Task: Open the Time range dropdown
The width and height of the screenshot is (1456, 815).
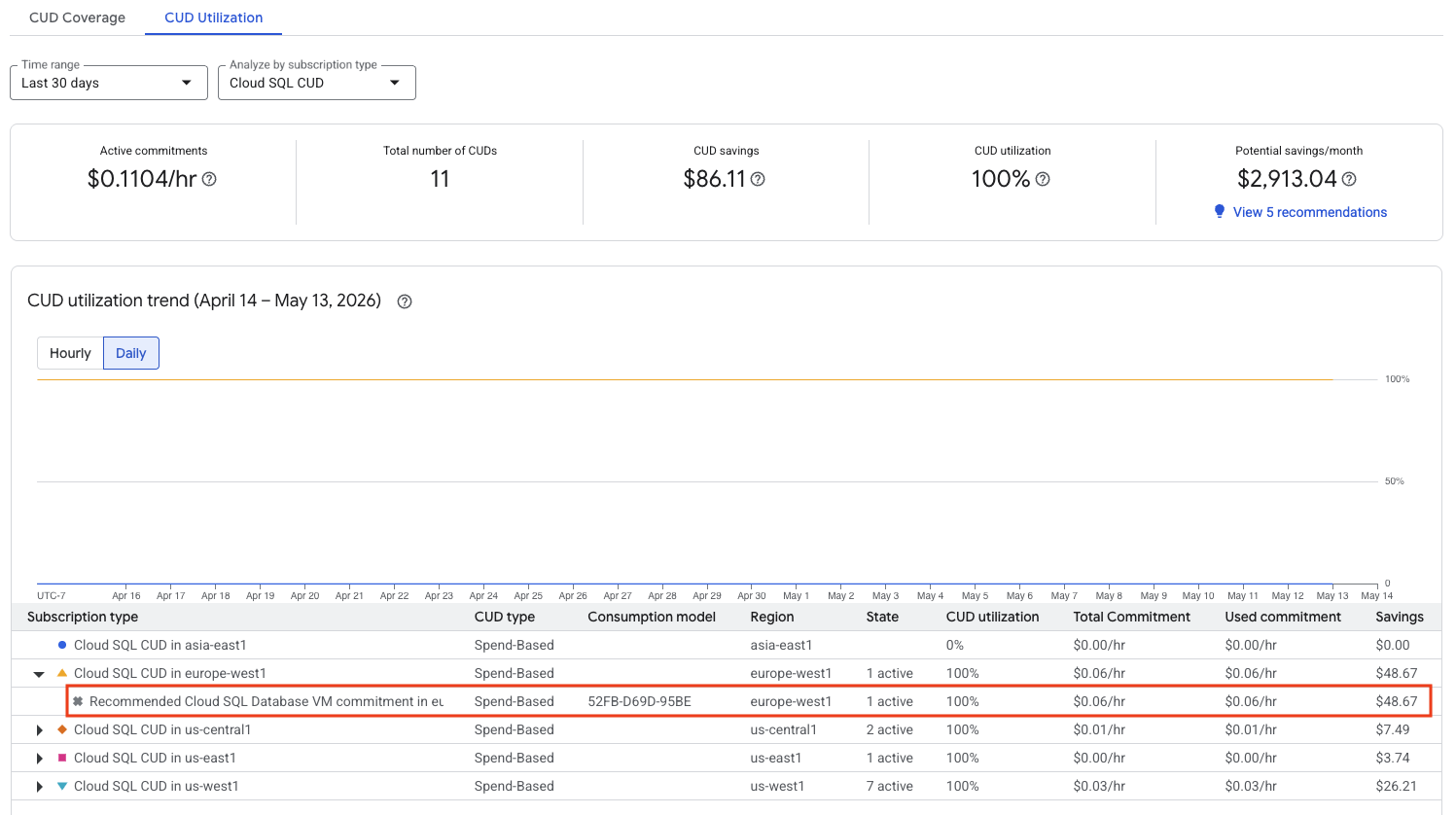Action: pyautogui.click(x=109, y=83)
